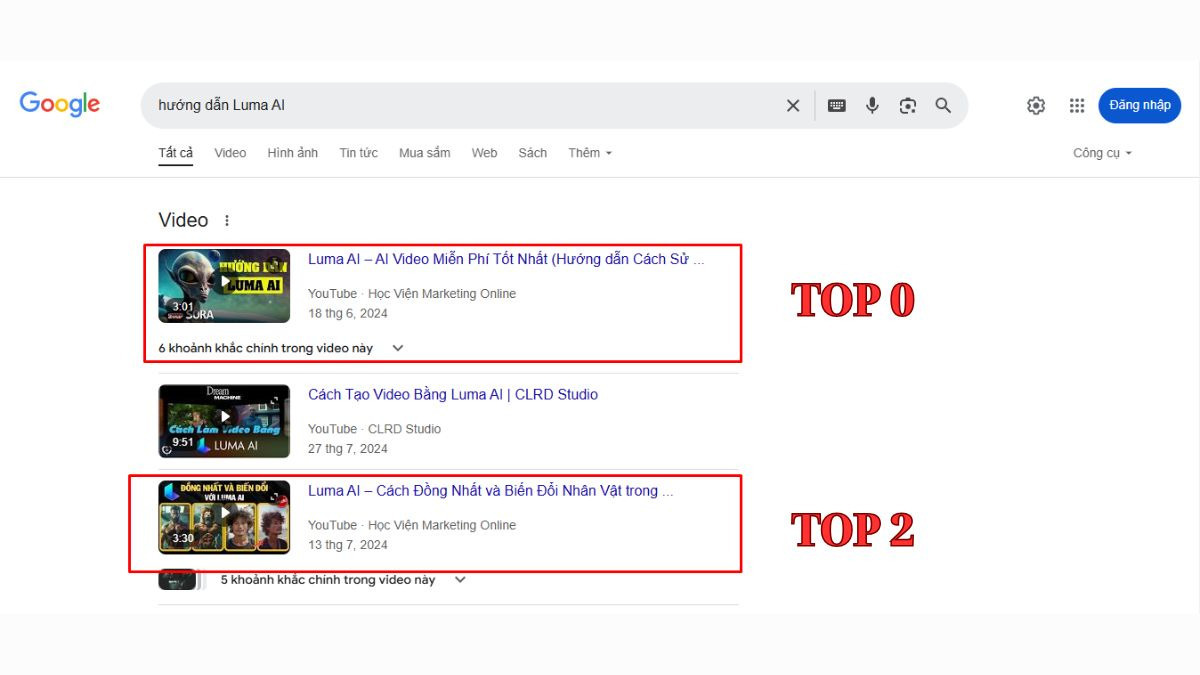Open the Google apps grid icon
This screenshot has height=675, width=1200.
pyautogui.click(x=1077, y=105)
